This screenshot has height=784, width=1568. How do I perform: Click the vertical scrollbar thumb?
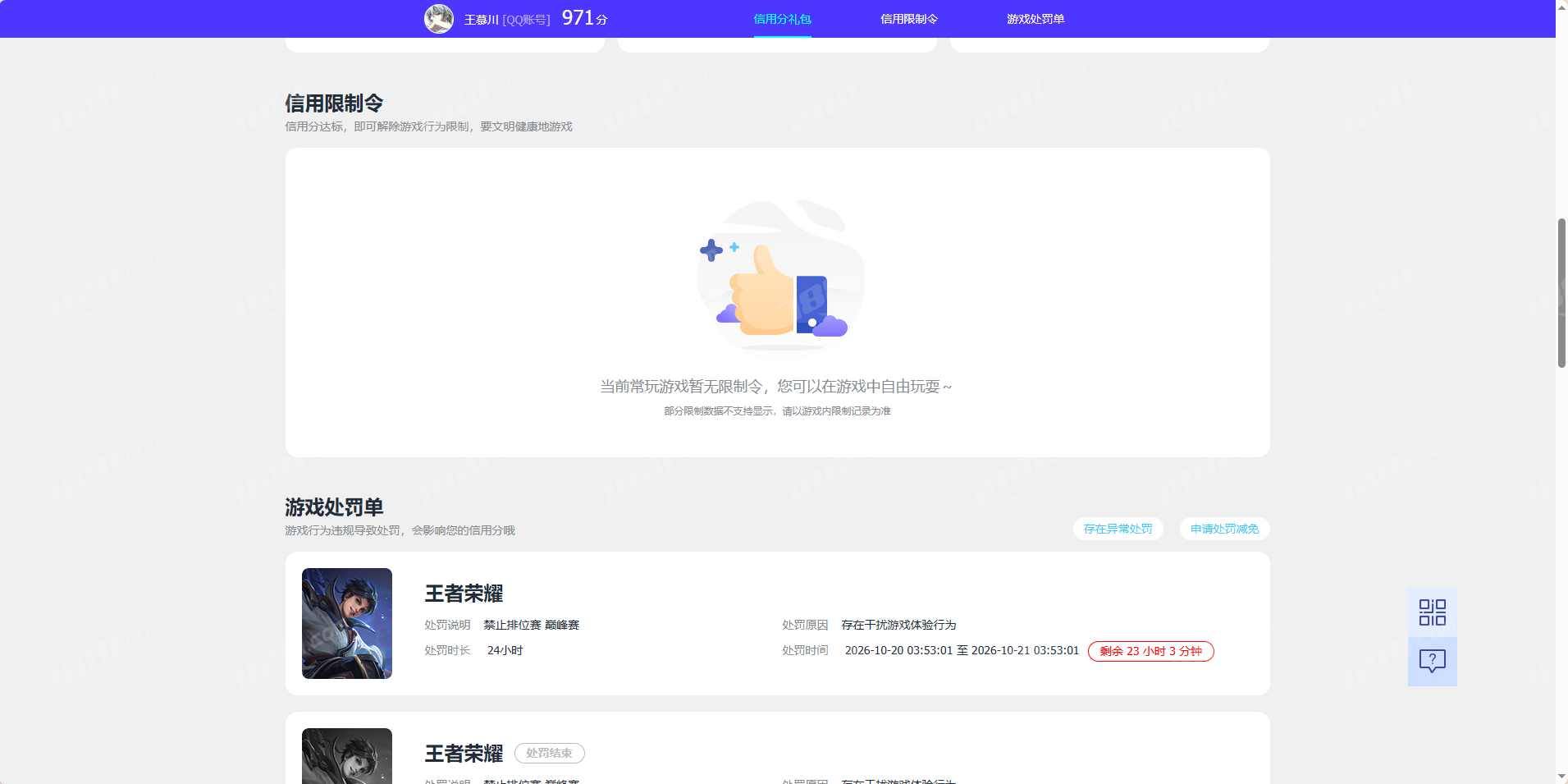click(x=1561, y=292)
